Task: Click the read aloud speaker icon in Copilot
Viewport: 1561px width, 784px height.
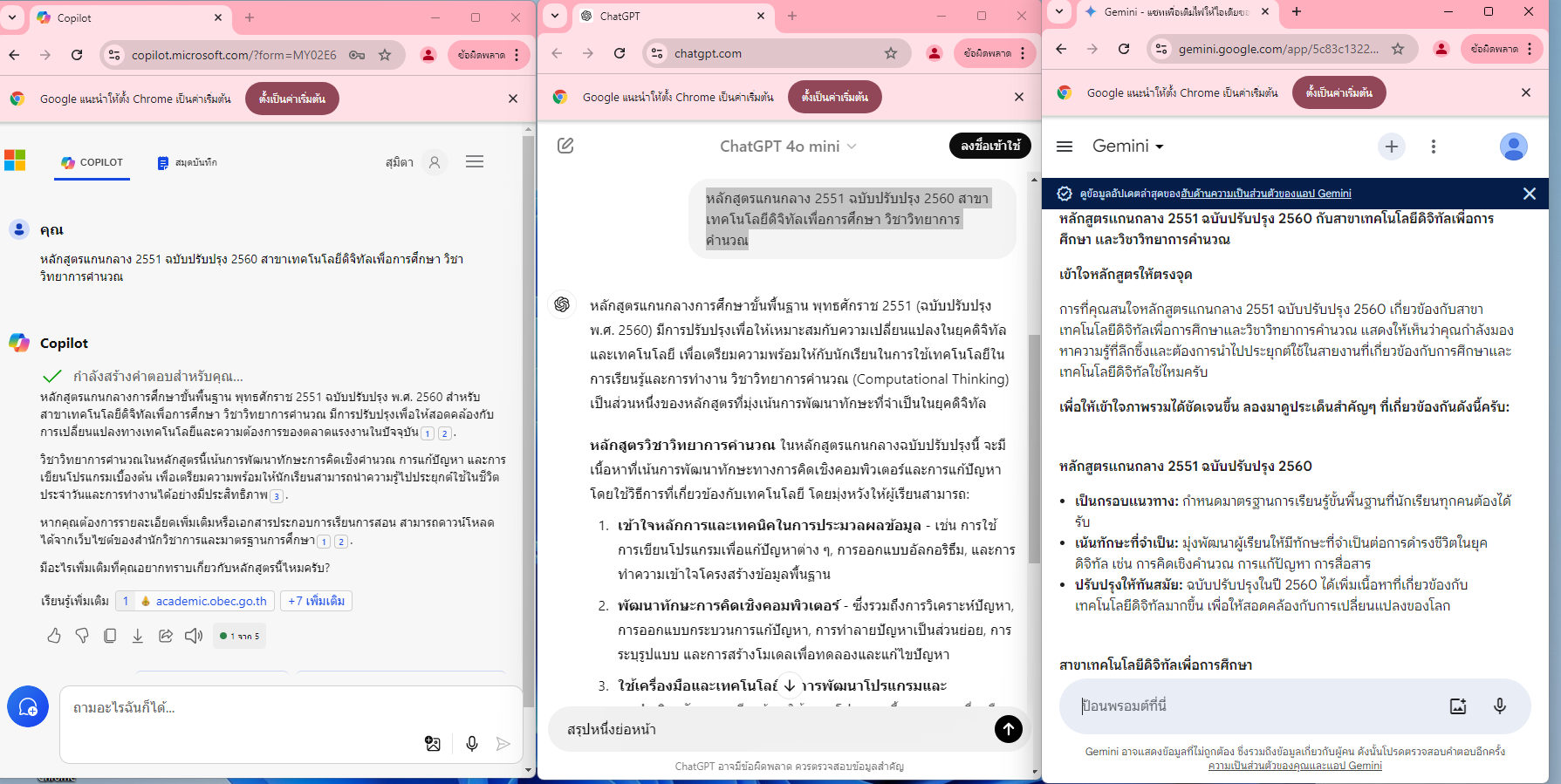Action: [x=194, y=636]
